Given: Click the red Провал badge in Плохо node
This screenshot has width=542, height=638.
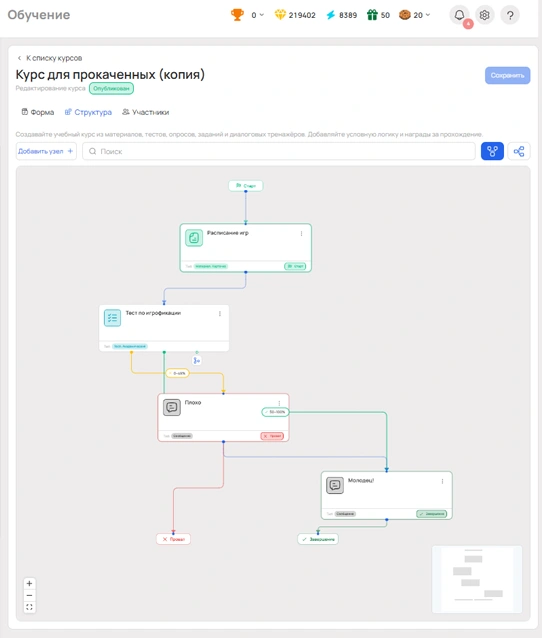Looking at the screenshot, I should (272, 436).
